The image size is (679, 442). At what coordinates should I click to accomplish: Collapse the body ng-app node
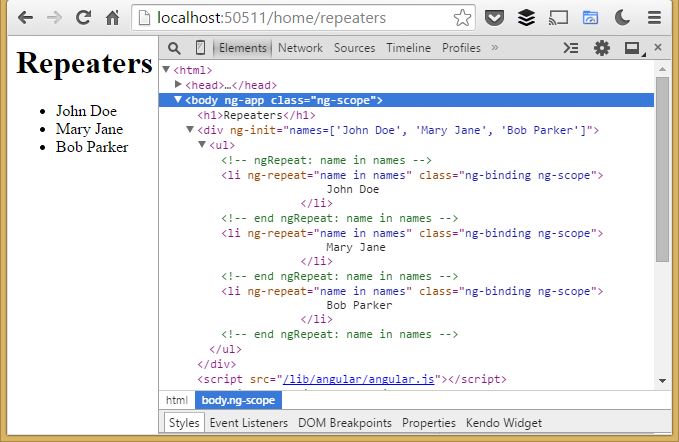tap(178, 100)
